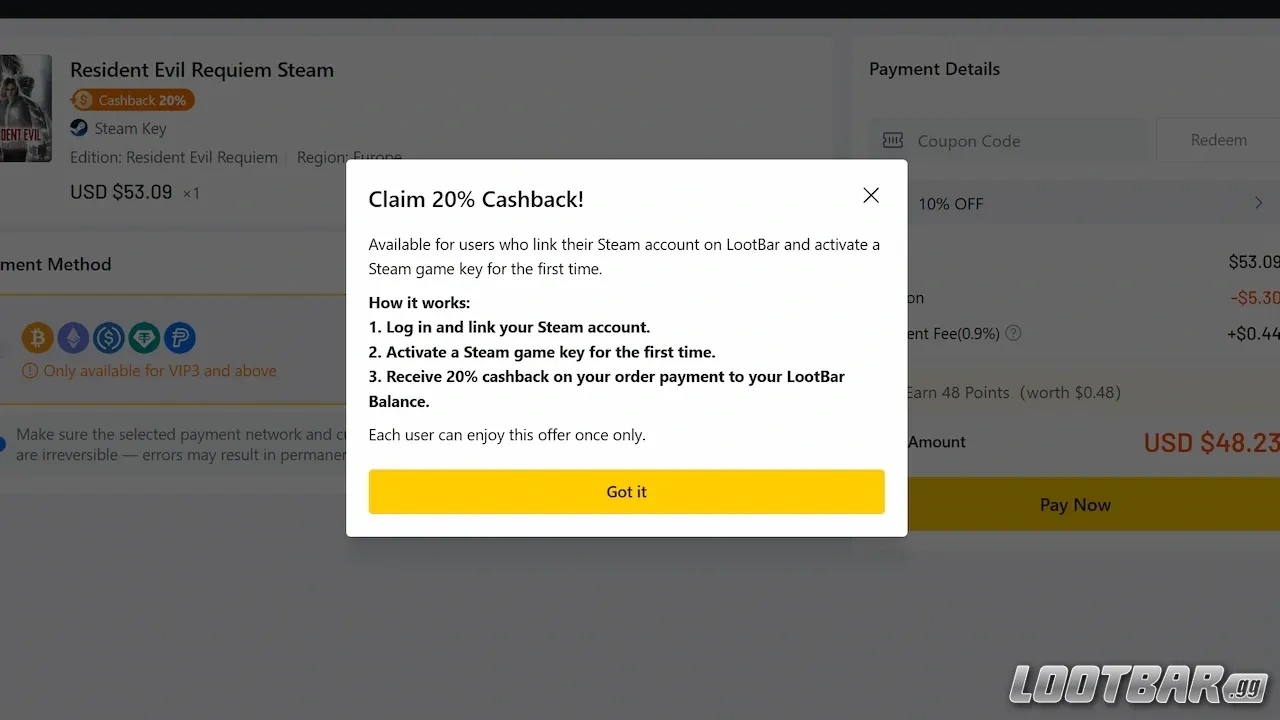The width and height of the screenshot is (1280, 720).
Task: Dismiss the Claim 20% Cashback dialog
Action: [x=870, y=195]
